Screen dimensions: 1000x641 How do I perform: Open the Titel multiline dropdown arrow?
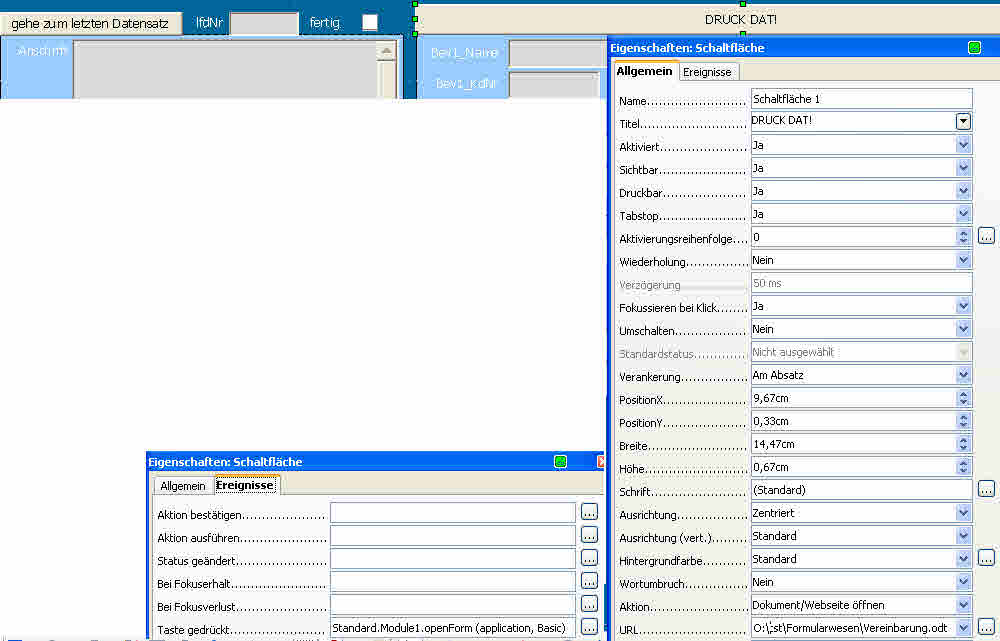click(x=963, y=121)
